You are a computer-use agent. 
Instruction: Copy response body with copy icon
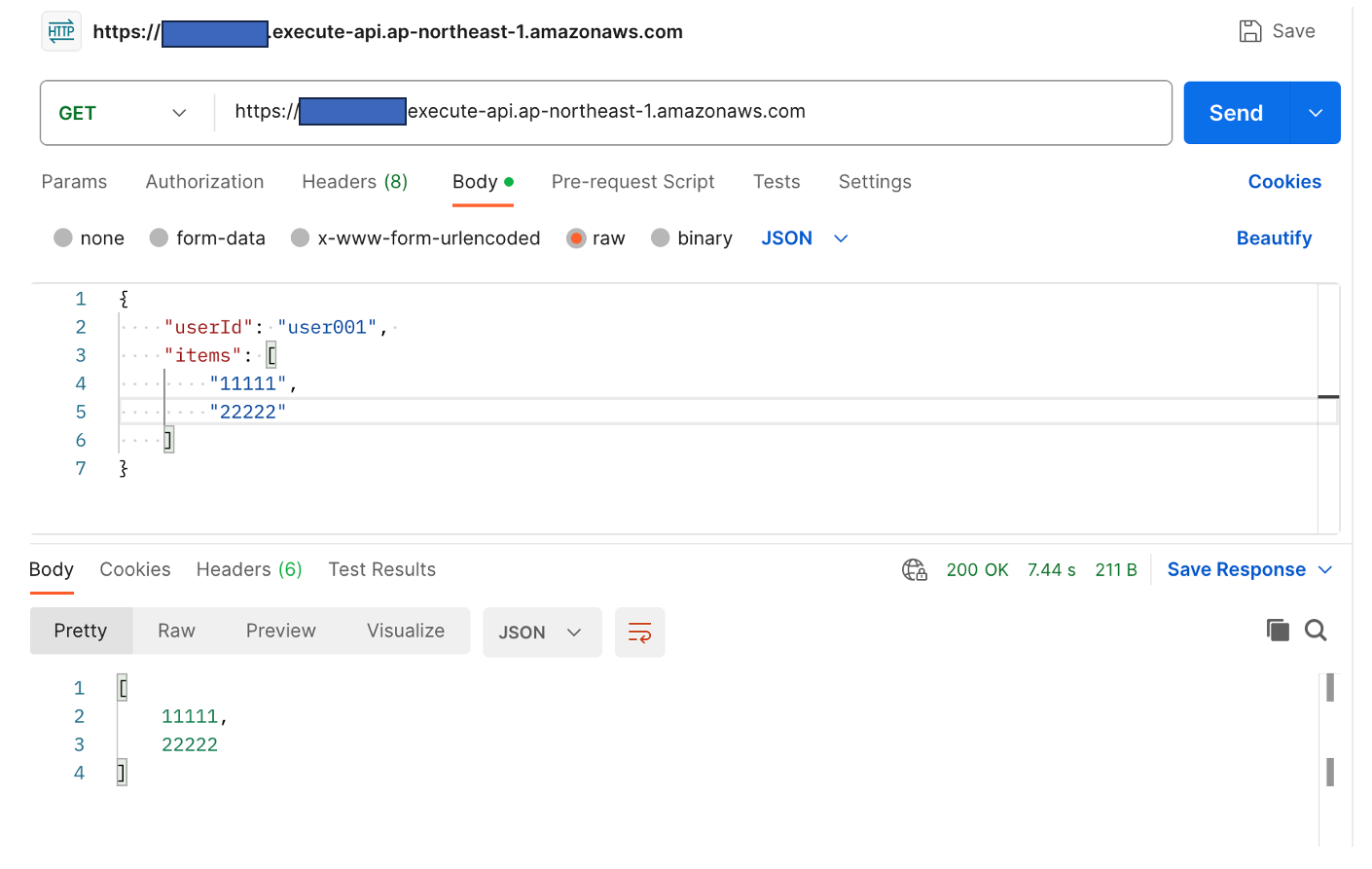point(1277,631)
